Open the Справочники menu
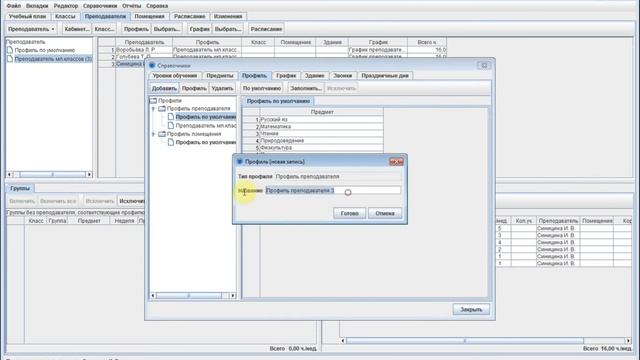 [100, 6]
